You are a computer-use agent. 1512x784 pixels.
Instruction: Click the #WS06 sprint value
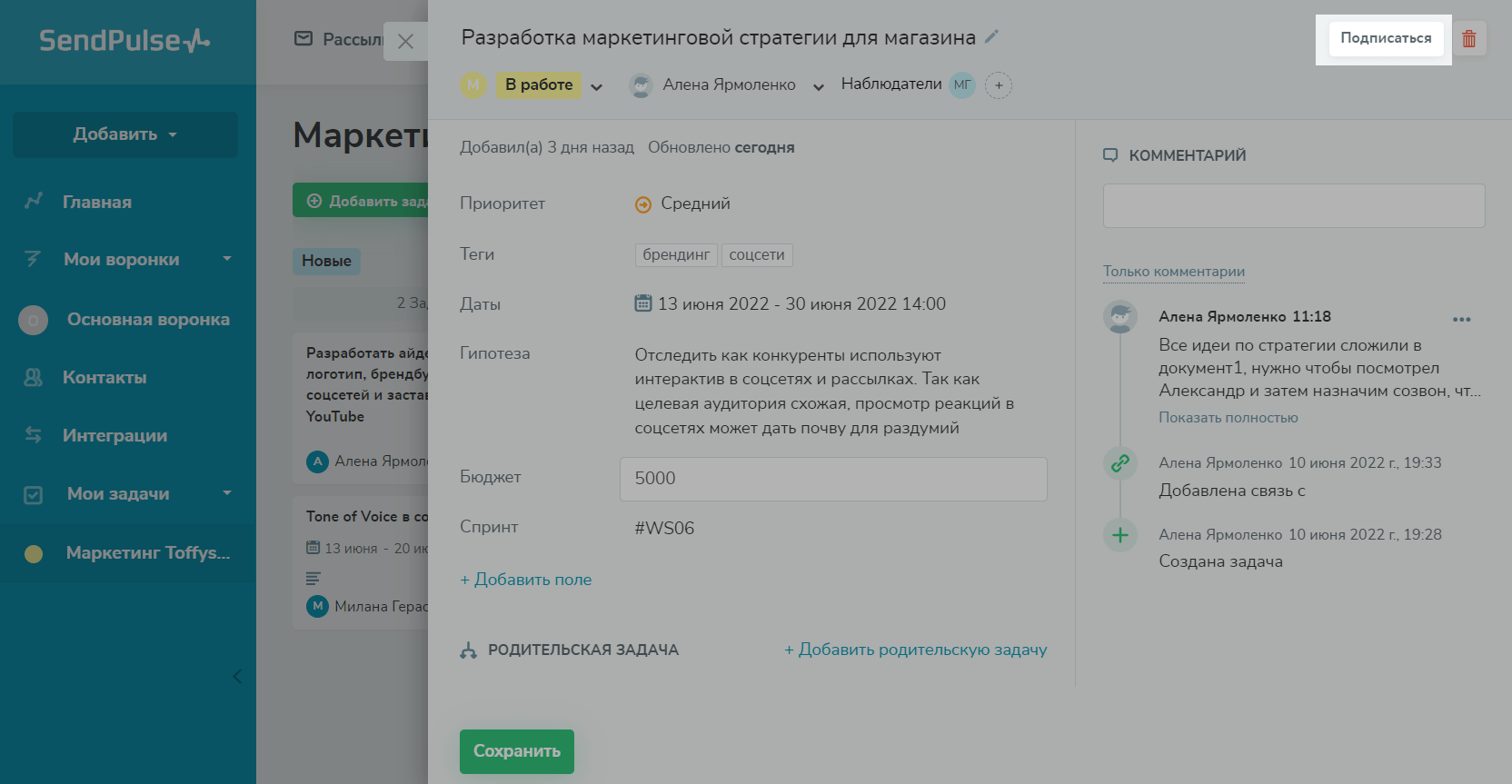tap(664, 529)
